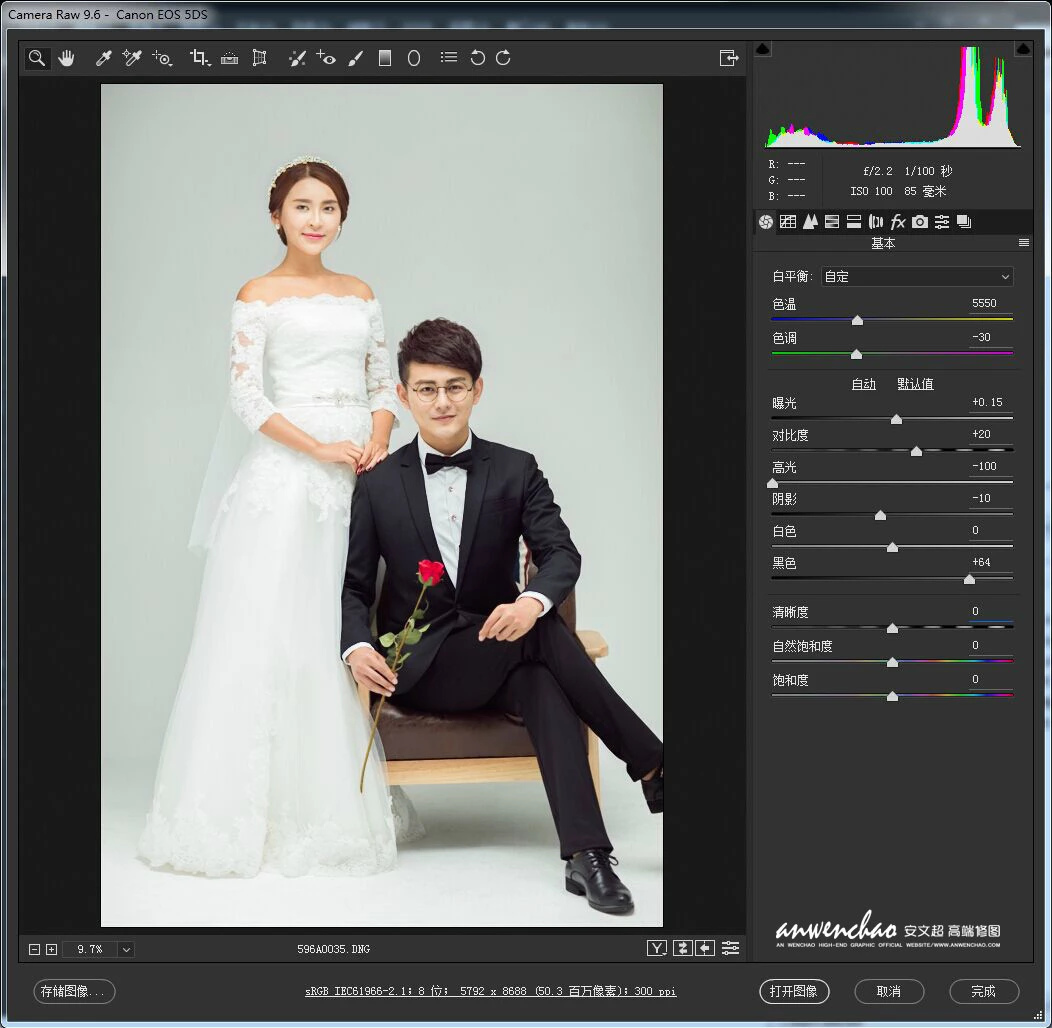Click the 饱和度 value field
Image resolution: width=1052 pixels, height=1028 pixels.
pyautogui.click(x=991, y=680)
